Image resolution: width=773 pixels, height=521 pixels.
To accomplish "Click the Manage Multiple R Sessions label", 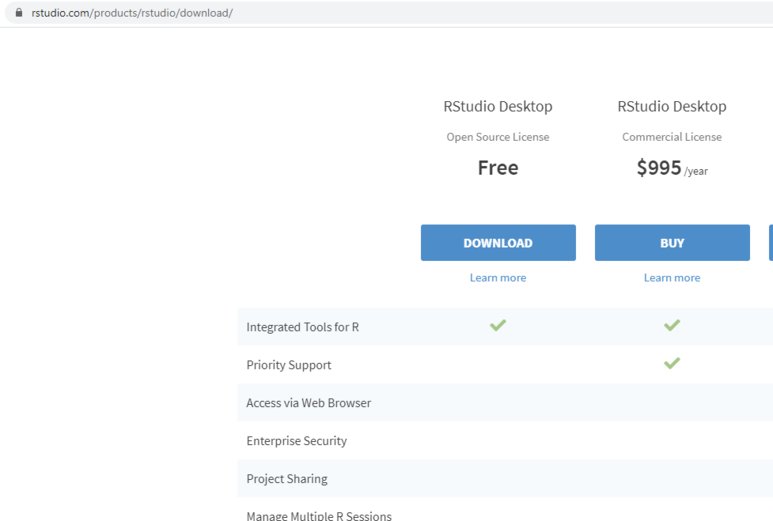I will [319, 516].
